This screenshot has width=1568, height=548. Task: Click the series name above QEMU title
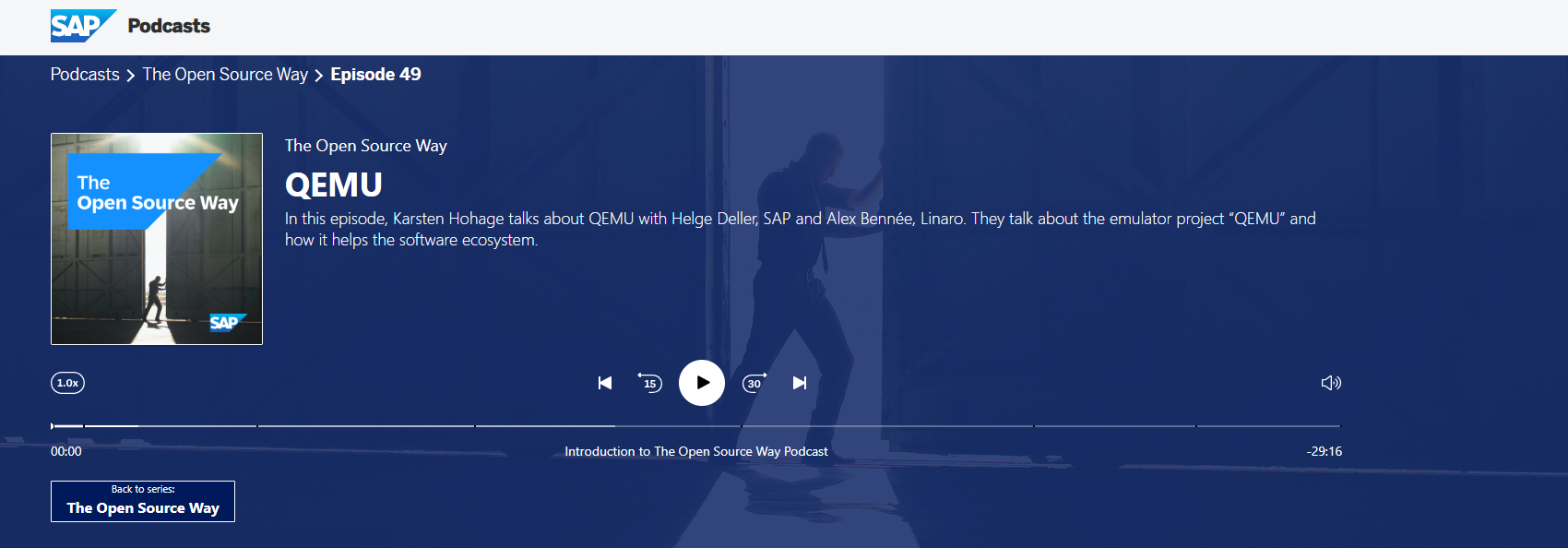pyautogui.click(x=366, y=146)
